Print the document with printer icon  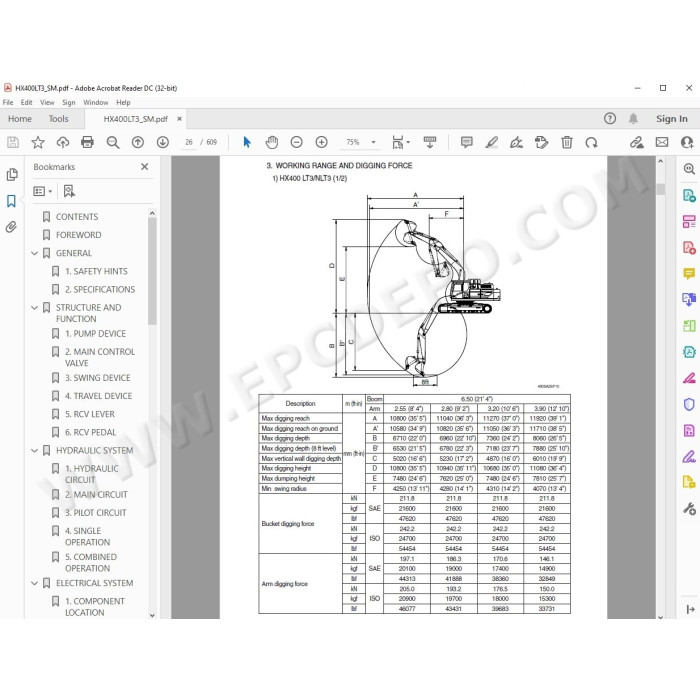point(88,142)
